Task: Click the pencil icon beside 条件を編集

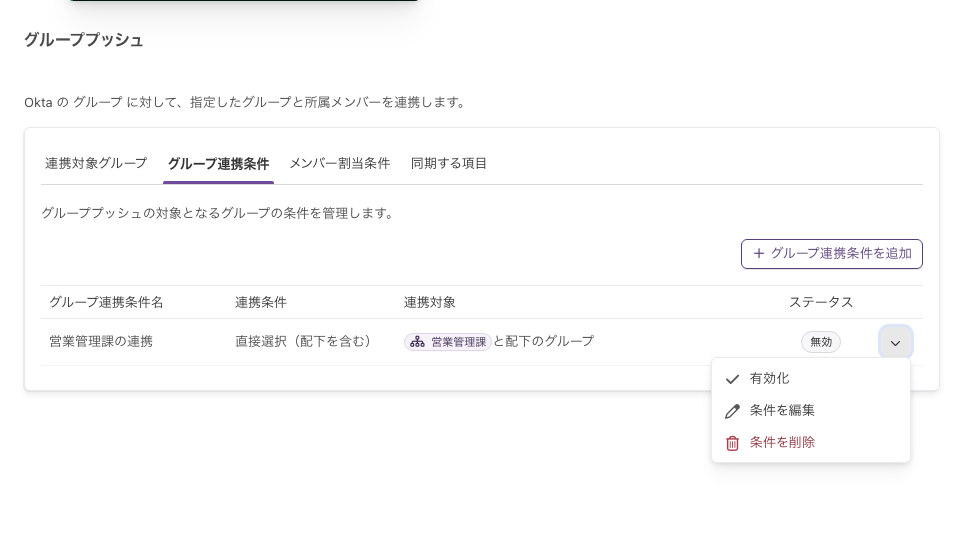Action: coord(732,411)
